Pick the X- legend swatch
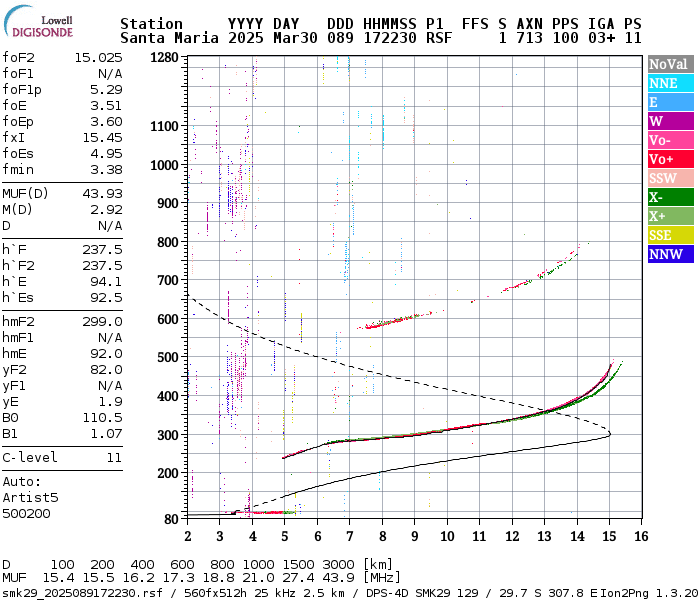Viewport: 700px width, 600px height. [671, 197]
